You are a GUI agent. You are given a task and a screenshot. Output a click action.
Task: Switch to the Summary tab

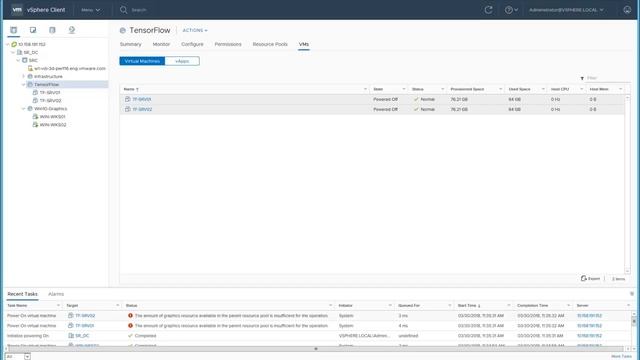pos(131,44)
